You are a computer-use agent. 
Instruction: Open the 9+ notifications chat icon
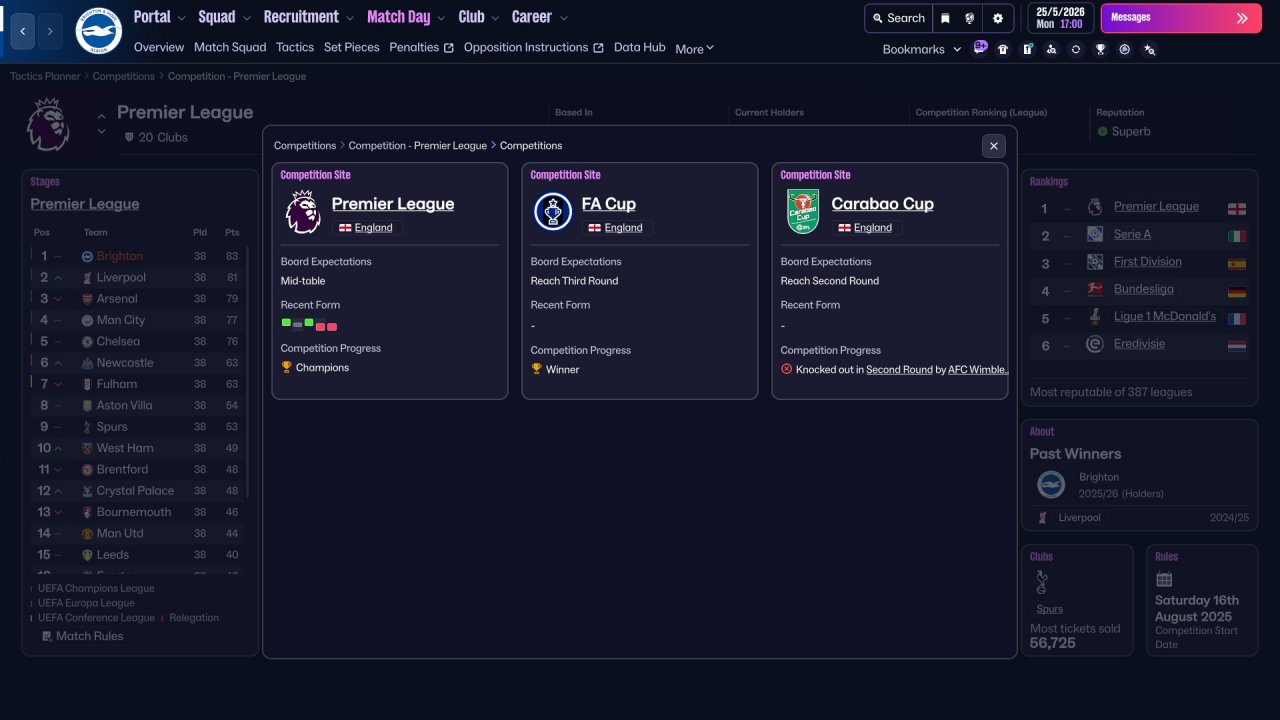click(980, 48)
